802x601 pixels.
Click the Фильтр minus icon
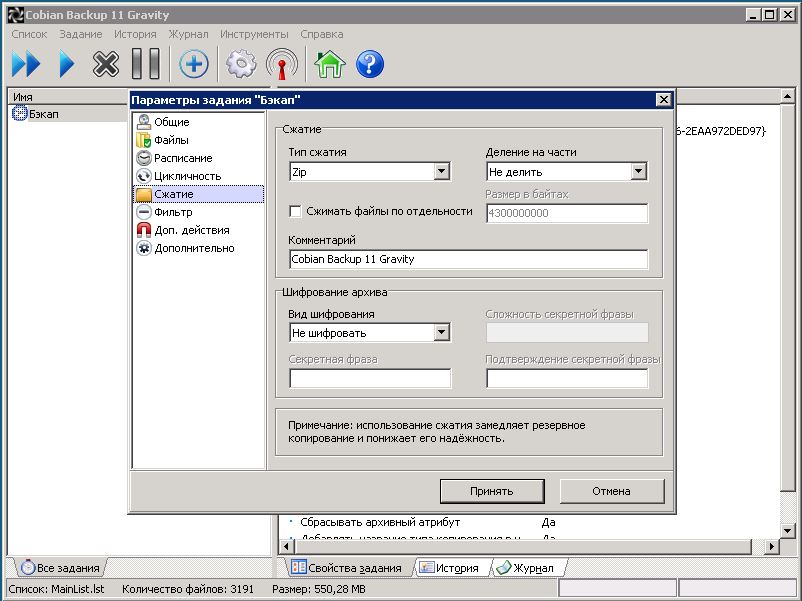(144, 212)
